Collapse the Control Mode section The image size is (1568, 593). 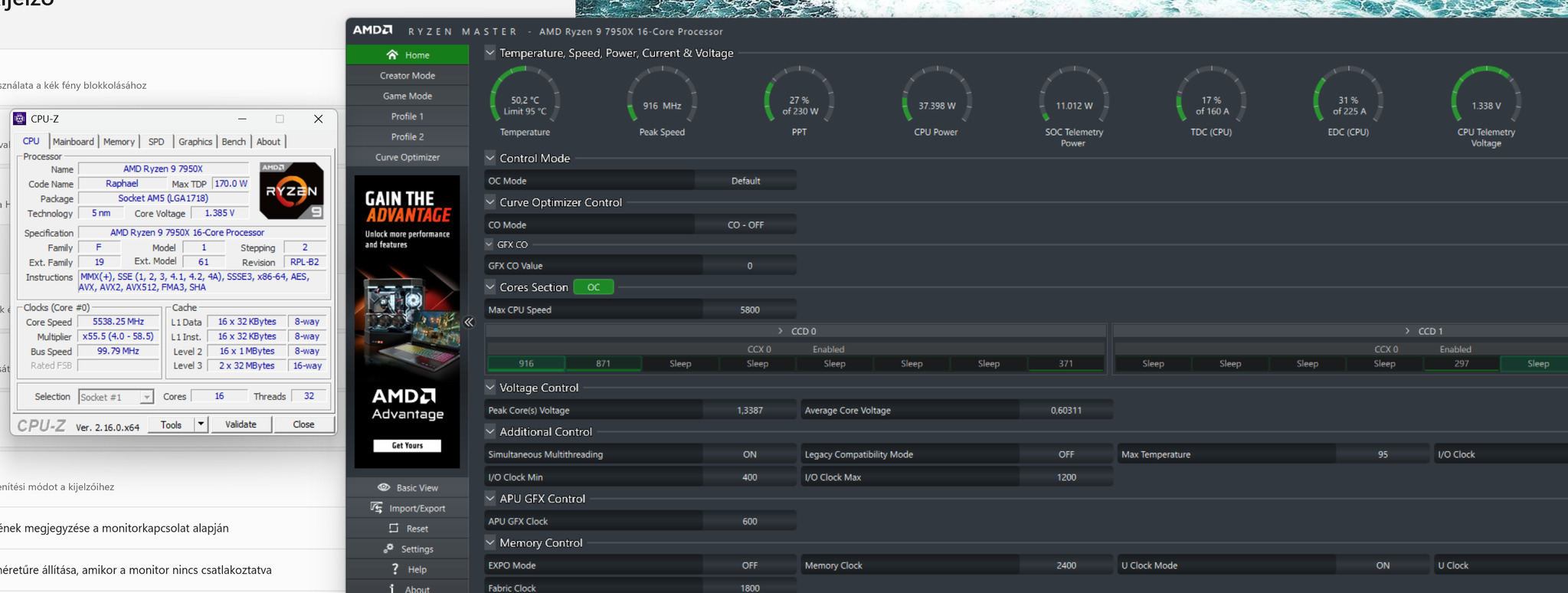pyautogui.click(x=490, y=158)
